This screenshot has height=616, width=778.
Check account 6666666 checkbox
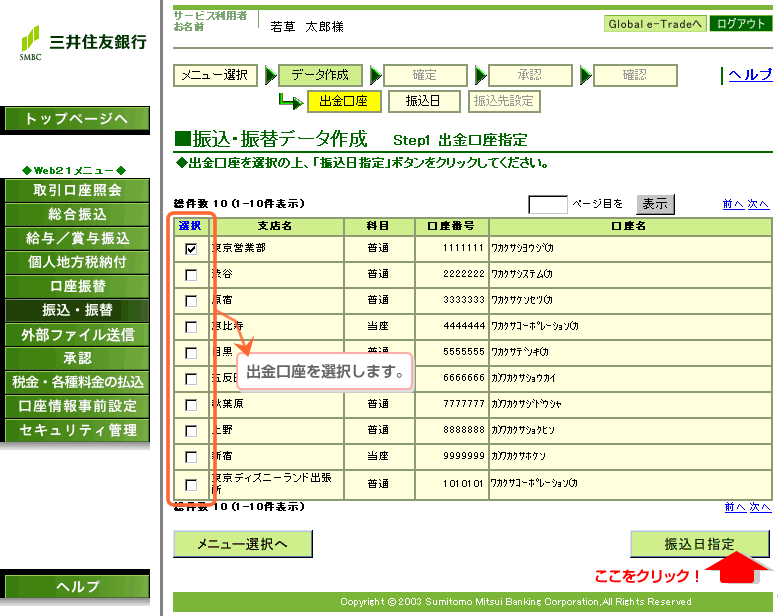click(191, 379)
